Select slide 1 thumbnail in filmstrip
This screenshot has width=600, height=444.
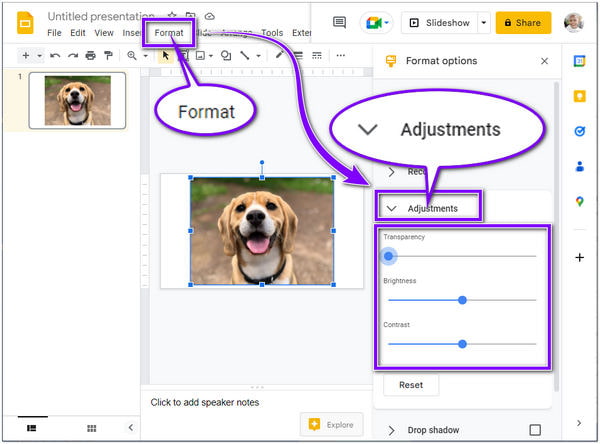click(x=77, y=101)
